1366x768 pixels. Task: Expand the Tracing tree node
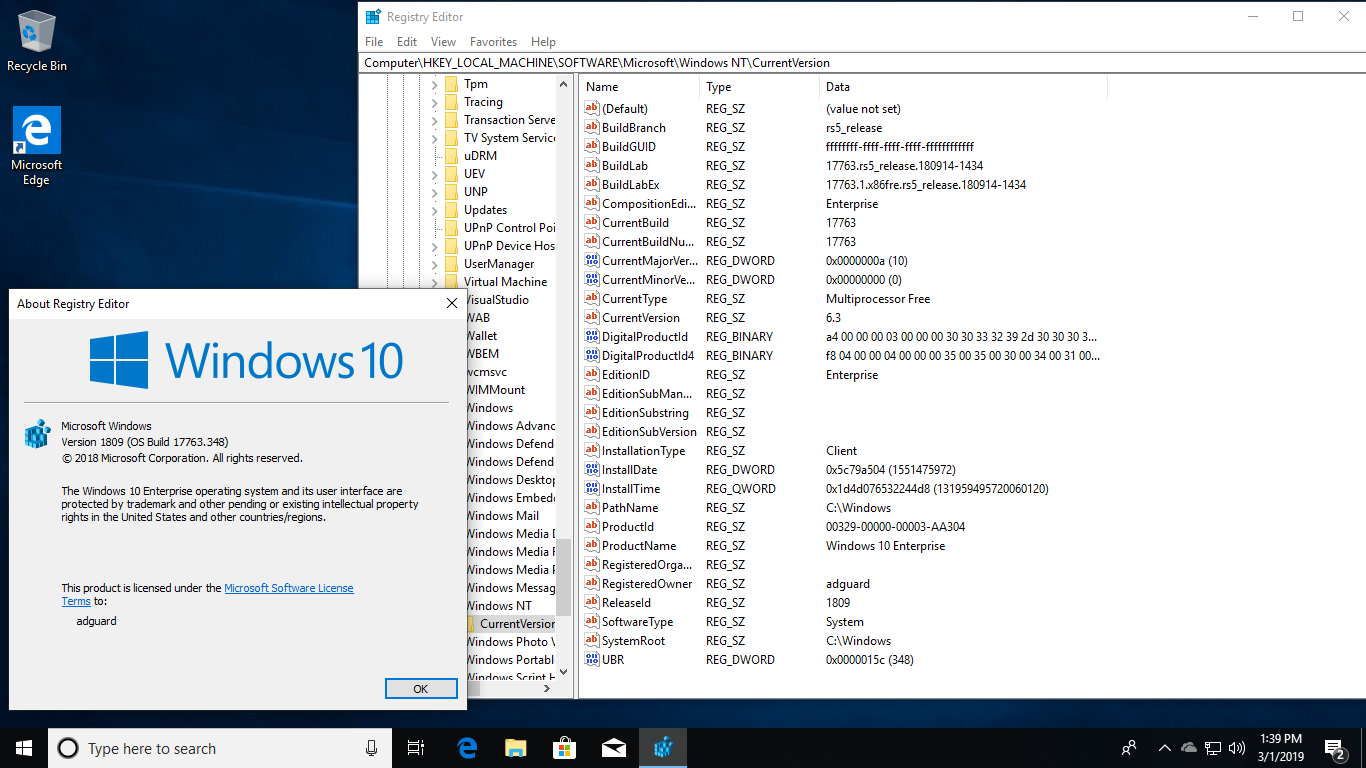click(x=434, y=102)
